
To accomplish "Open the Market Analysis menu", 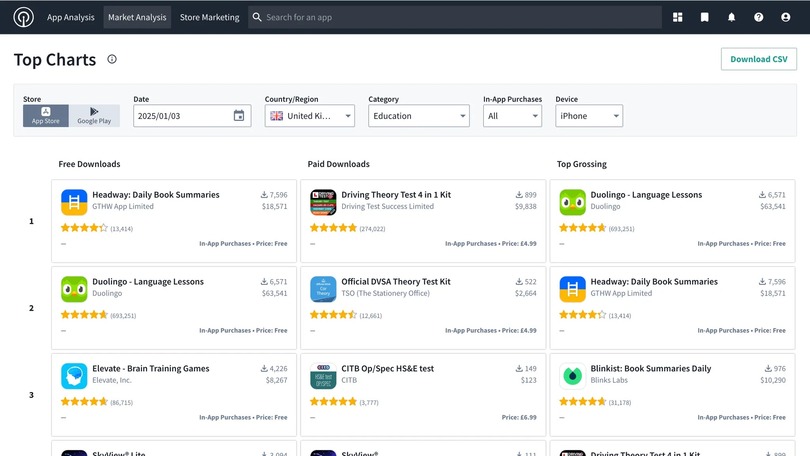I will 137,17.
